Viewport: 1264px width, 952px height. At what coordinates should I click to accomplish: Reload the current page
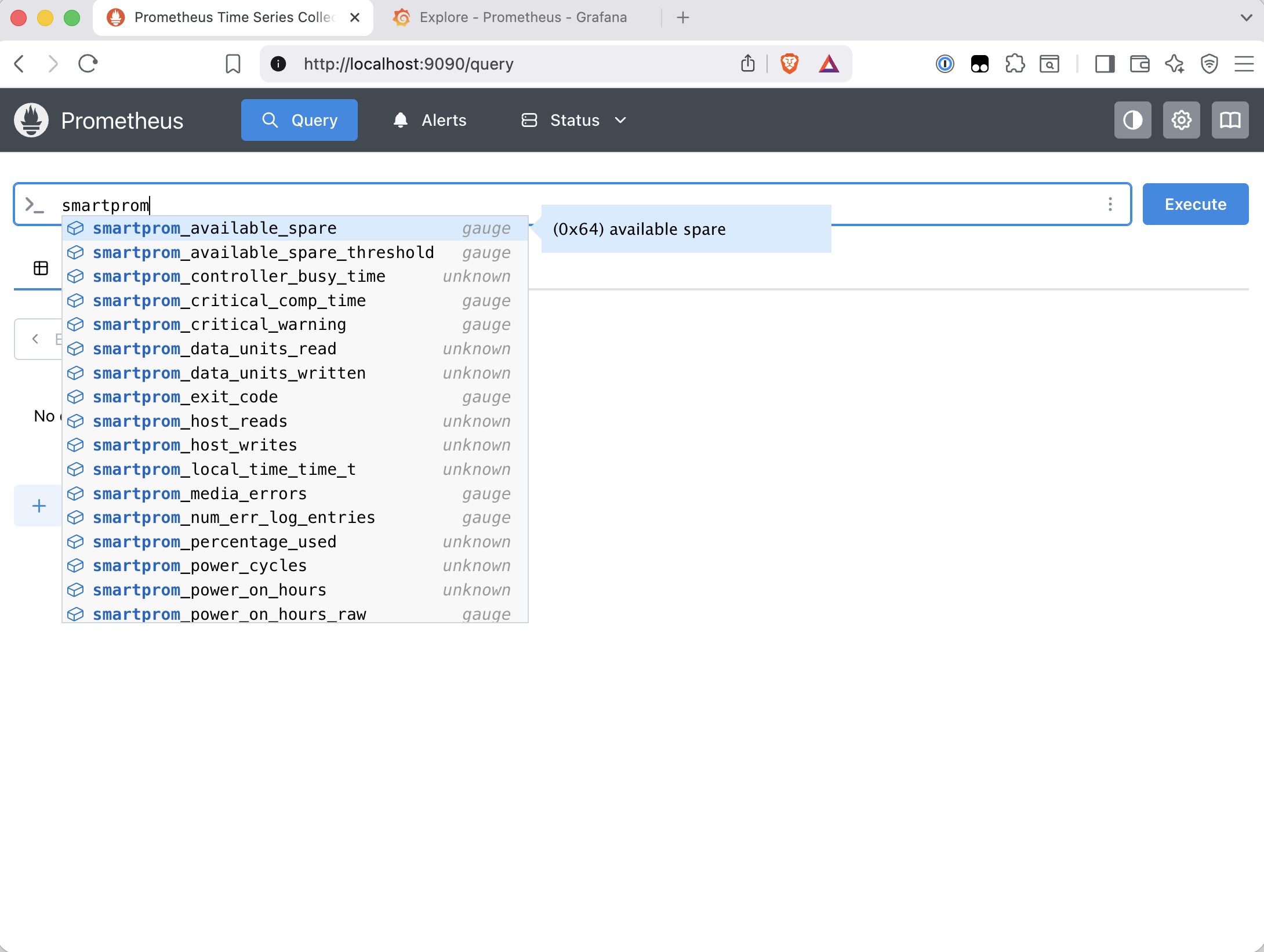click(x=88, y=63)
